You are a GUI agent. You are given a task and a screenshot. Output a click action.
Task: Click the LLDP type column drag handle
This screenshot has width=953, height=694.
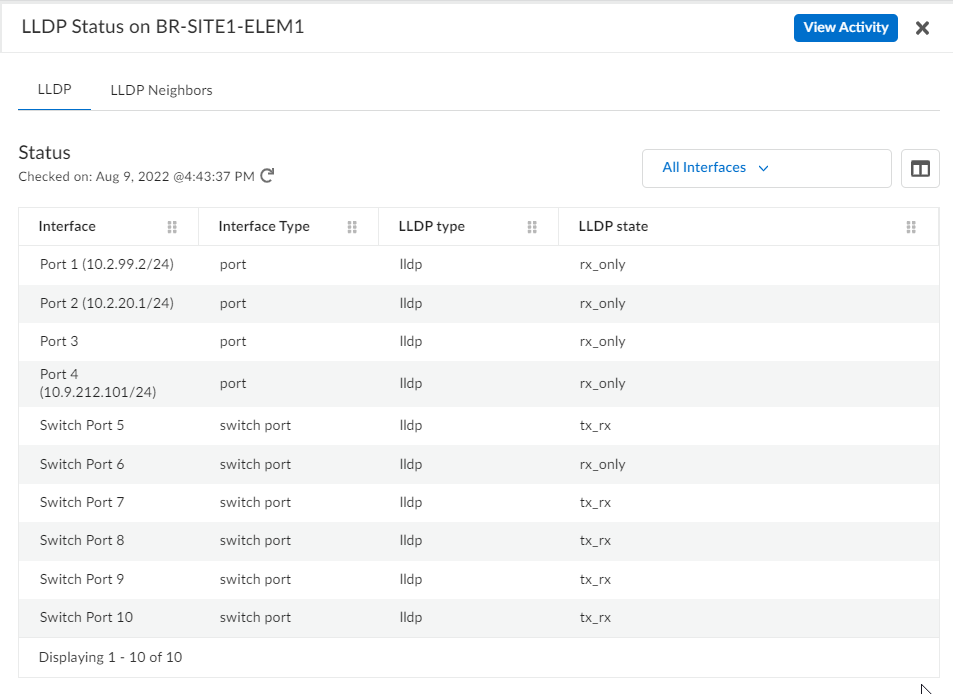532,227
